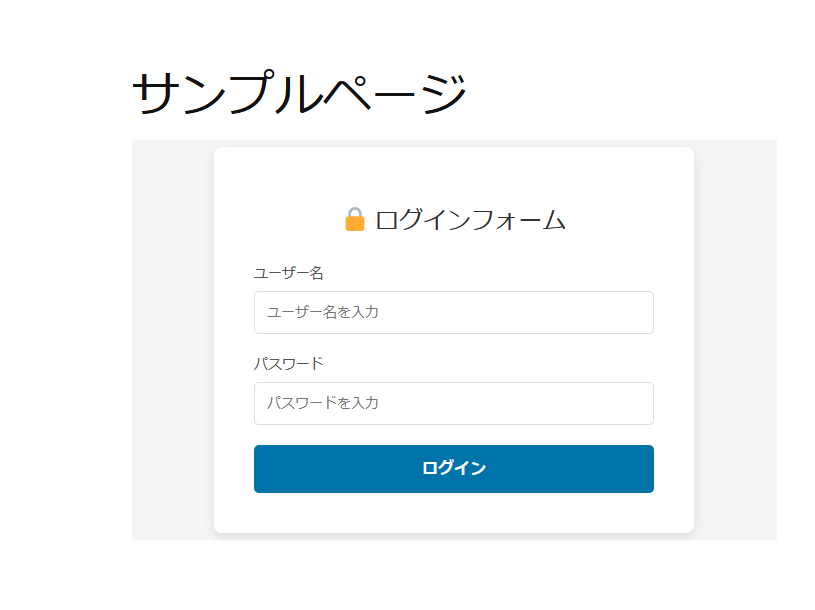Click the orange padlock icon
This screenshot has height=610, width=815.
[355, 220]
